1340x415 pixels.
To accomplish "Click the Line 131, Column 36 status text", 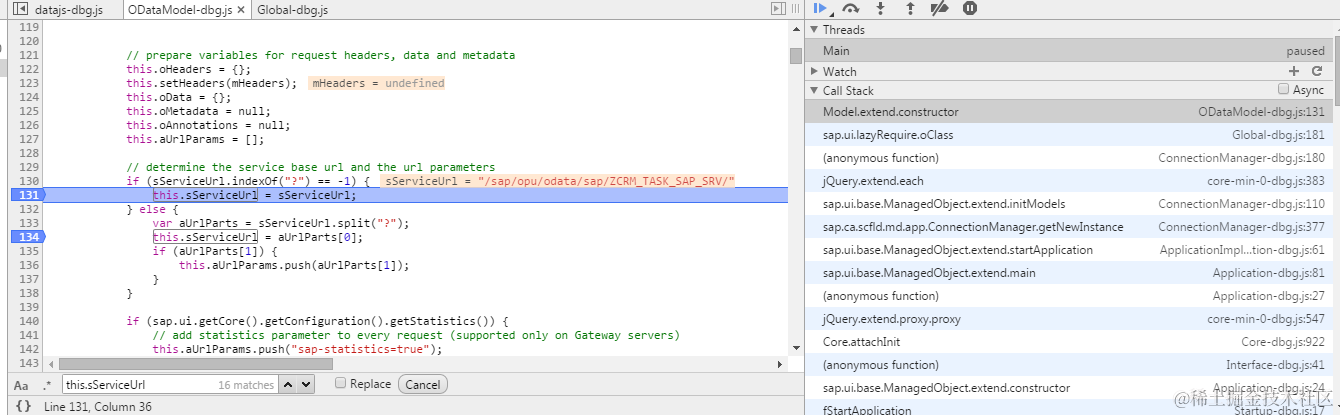I will point(99,406).
